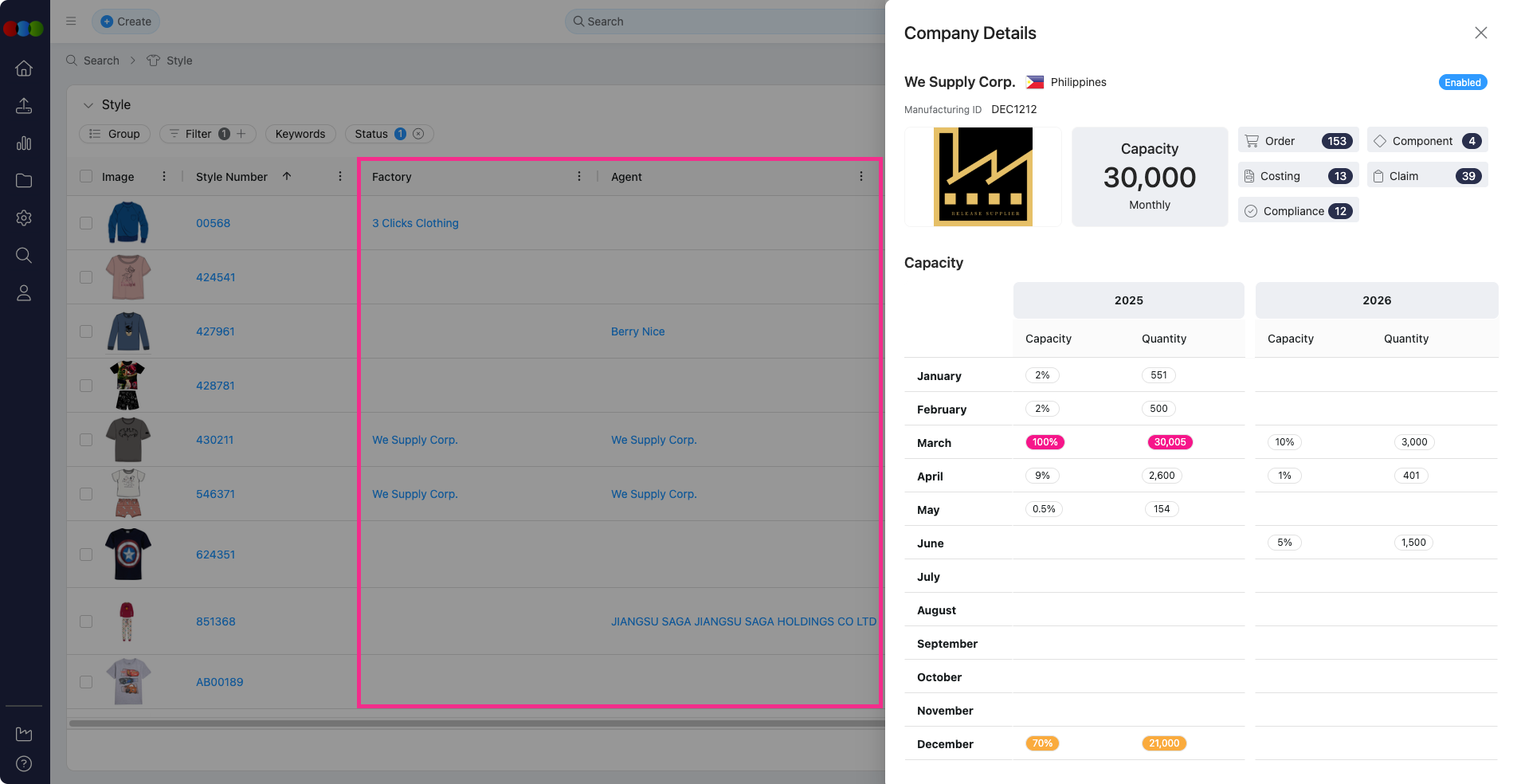
Task: Open the Style Number column options menu
Action: click(x=340, y=177)
